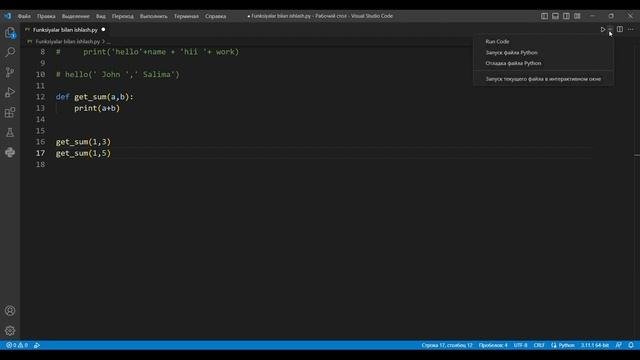Click the VS Code logo in title bar

[8, 16]
